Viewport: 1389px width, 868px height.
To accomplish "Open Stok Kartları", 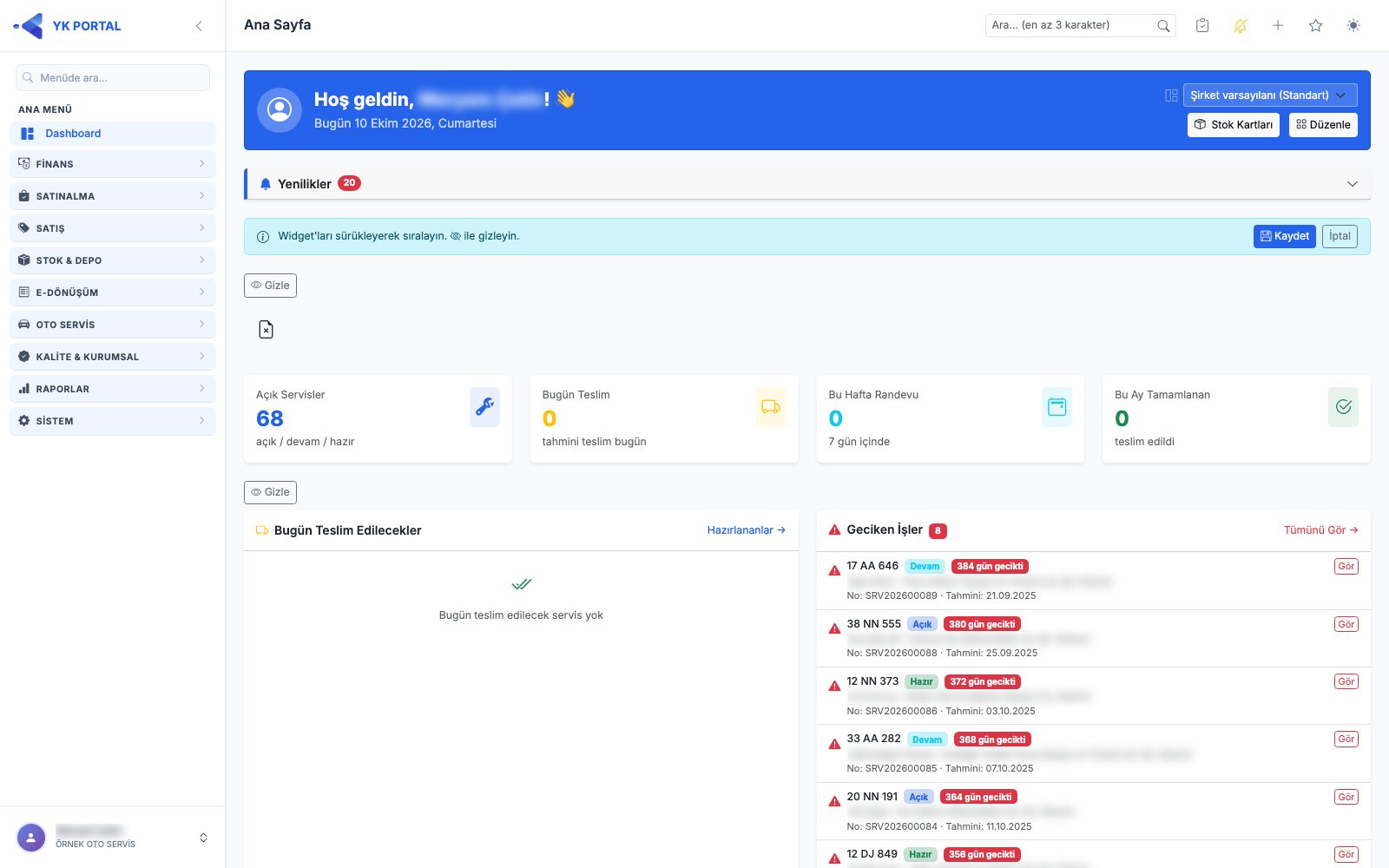I will pyautogui.click(x=1234, y=125).
